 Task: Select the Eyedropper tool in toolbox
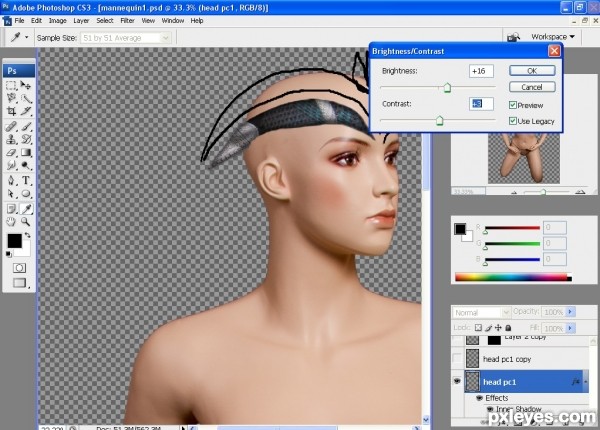point(26,208)
